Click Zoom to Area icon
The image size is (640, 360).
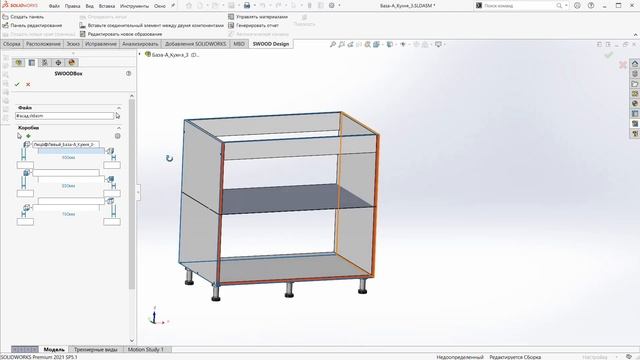click(342, 44)
